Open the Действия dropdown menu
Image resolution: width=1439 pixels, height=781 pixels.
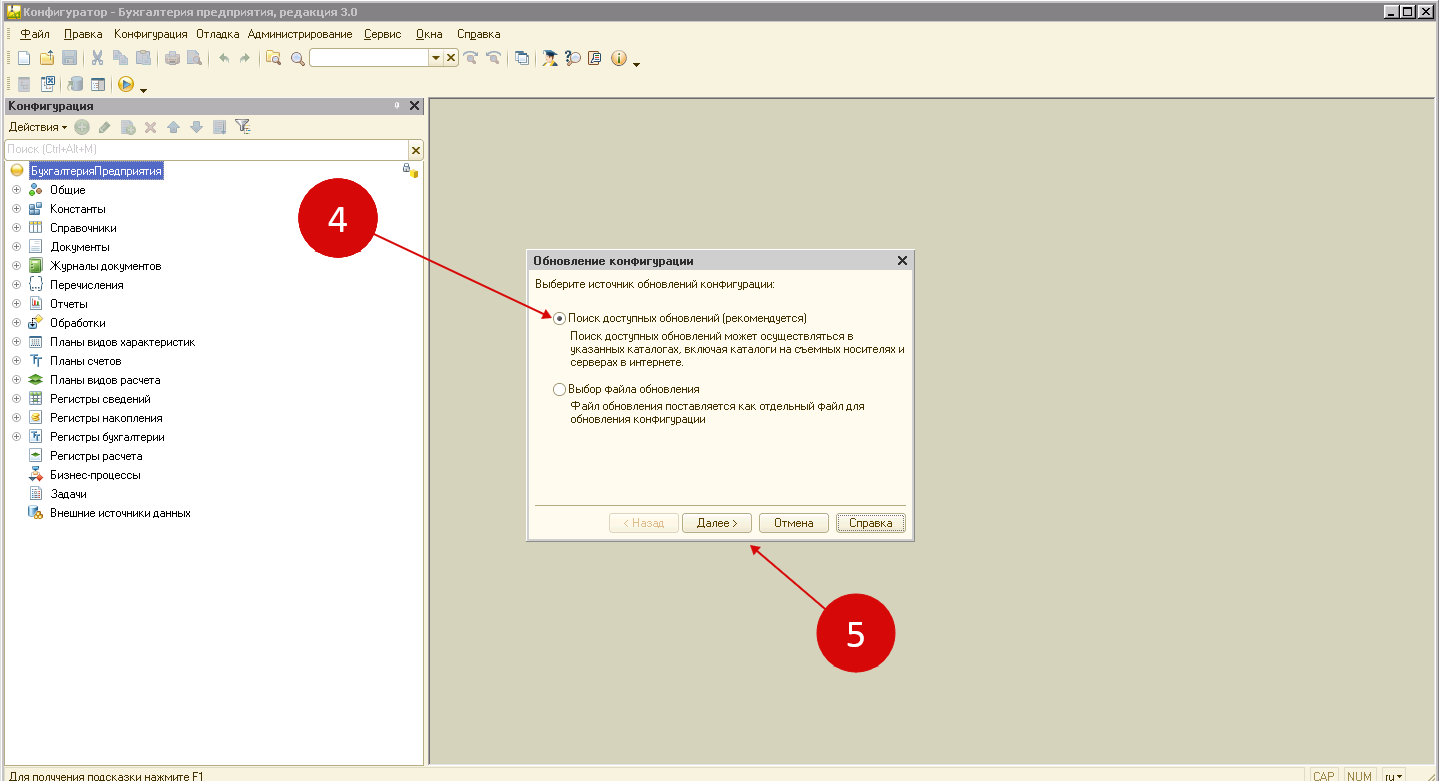click(38, 127)
